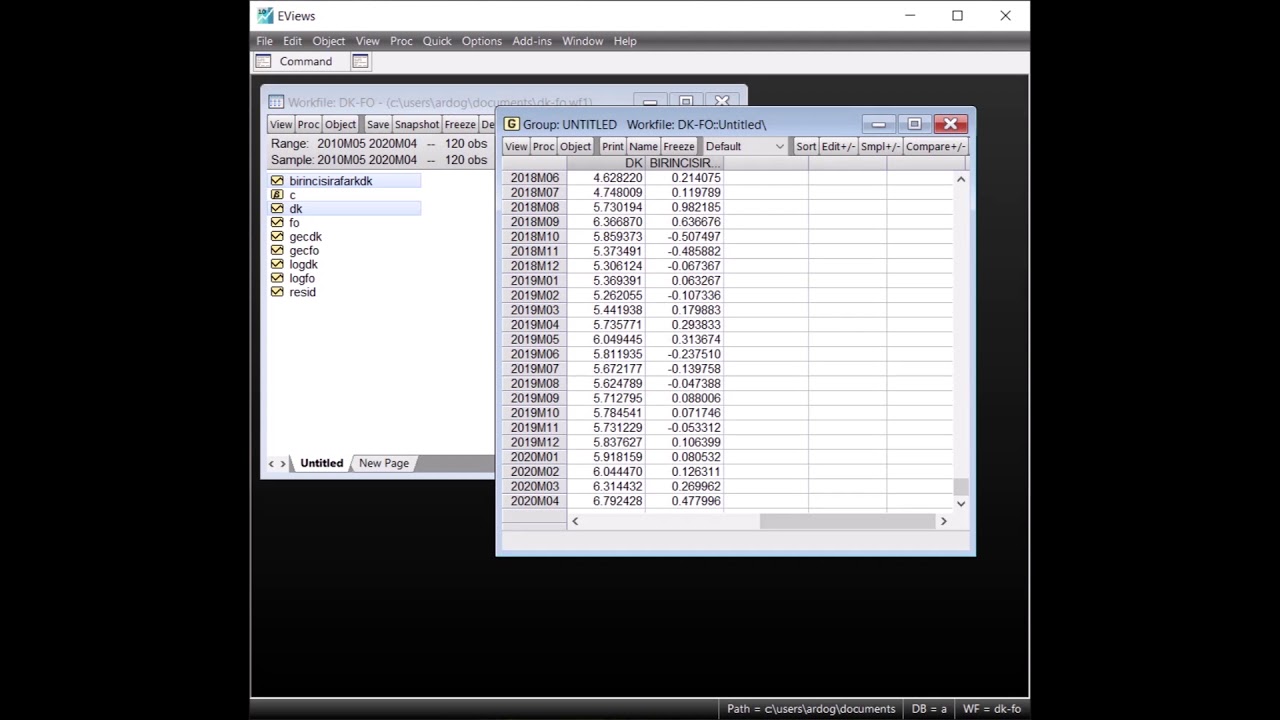The width and height of the screenshot is (1280, 720).
Task: Open the Options menu
Action: point(481,41)
